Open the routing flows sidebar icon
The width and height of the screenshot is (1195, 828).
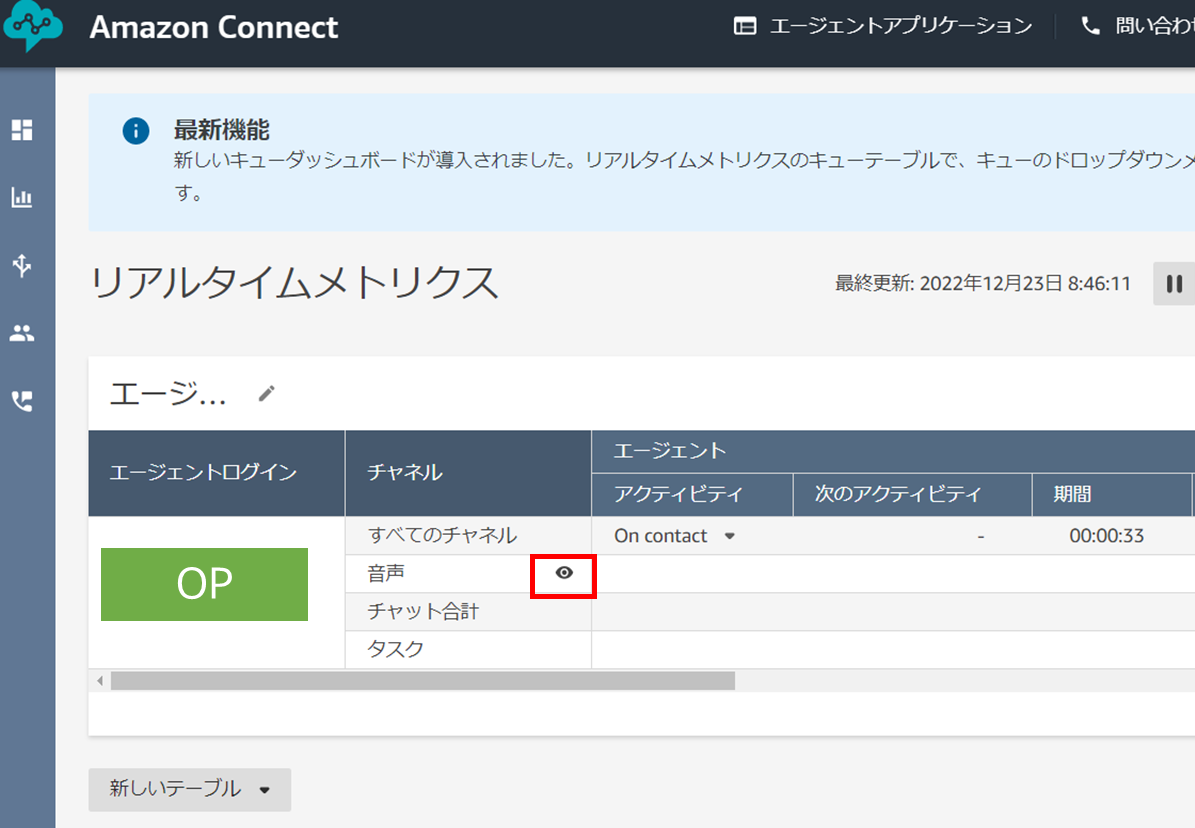pyautogui.click(x=22, y=265)
